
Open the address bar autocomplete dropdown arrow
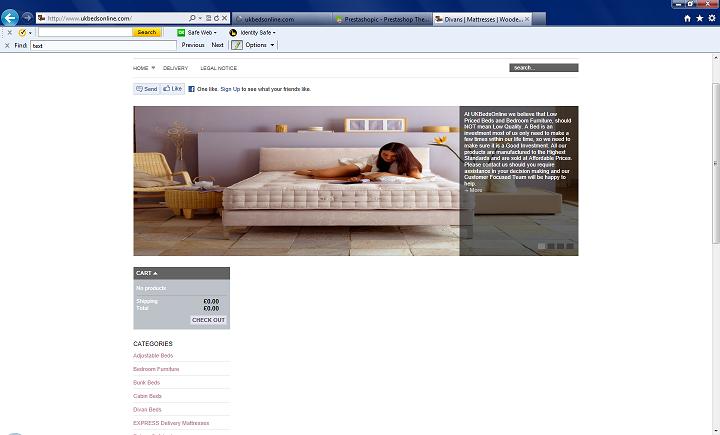coord(200,18)
